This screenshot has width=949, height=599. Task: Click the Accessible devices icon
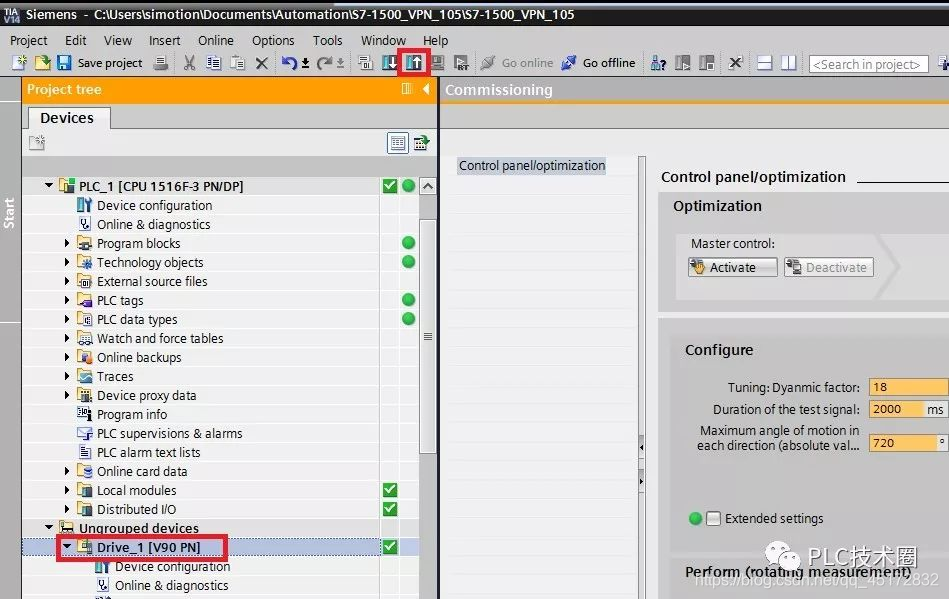point(658,62)
